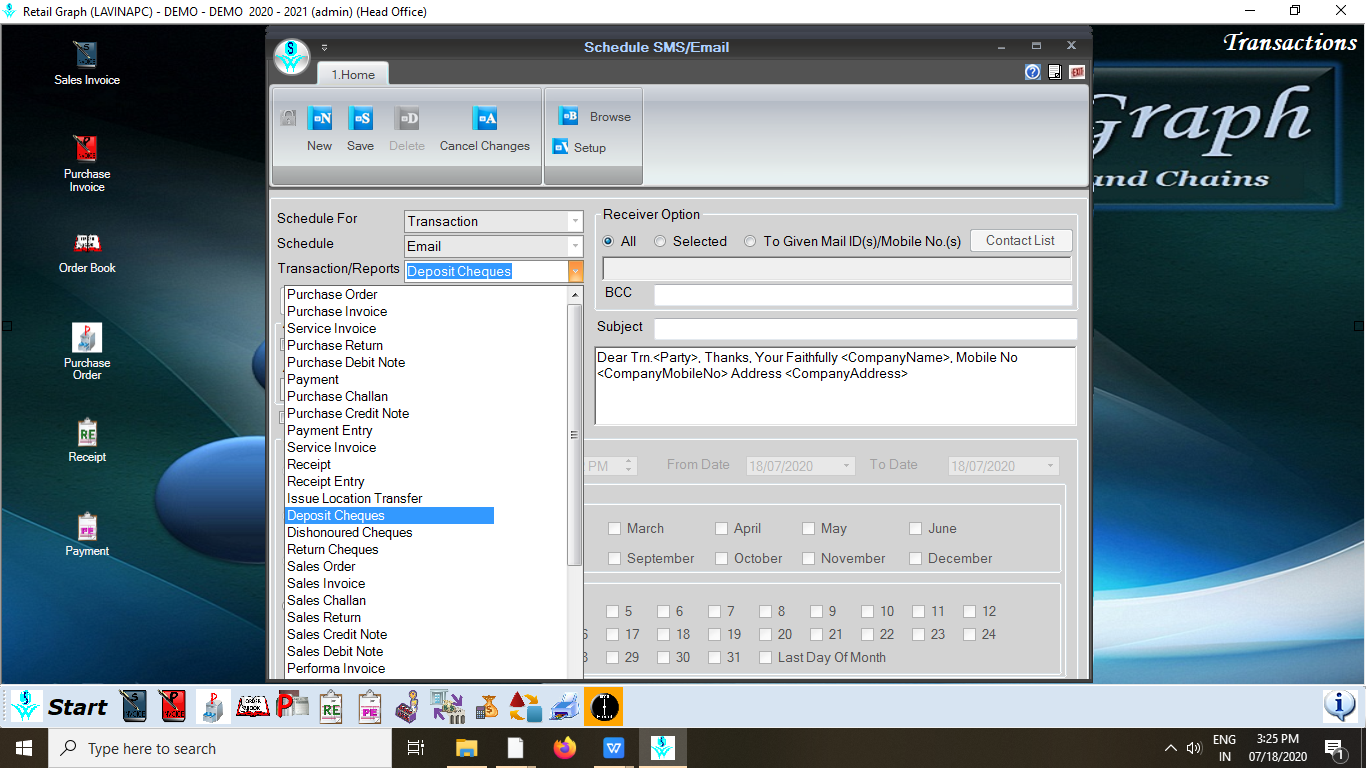
Task: Open File Explorer from the Windows taskbar
Action: [467, 748]
